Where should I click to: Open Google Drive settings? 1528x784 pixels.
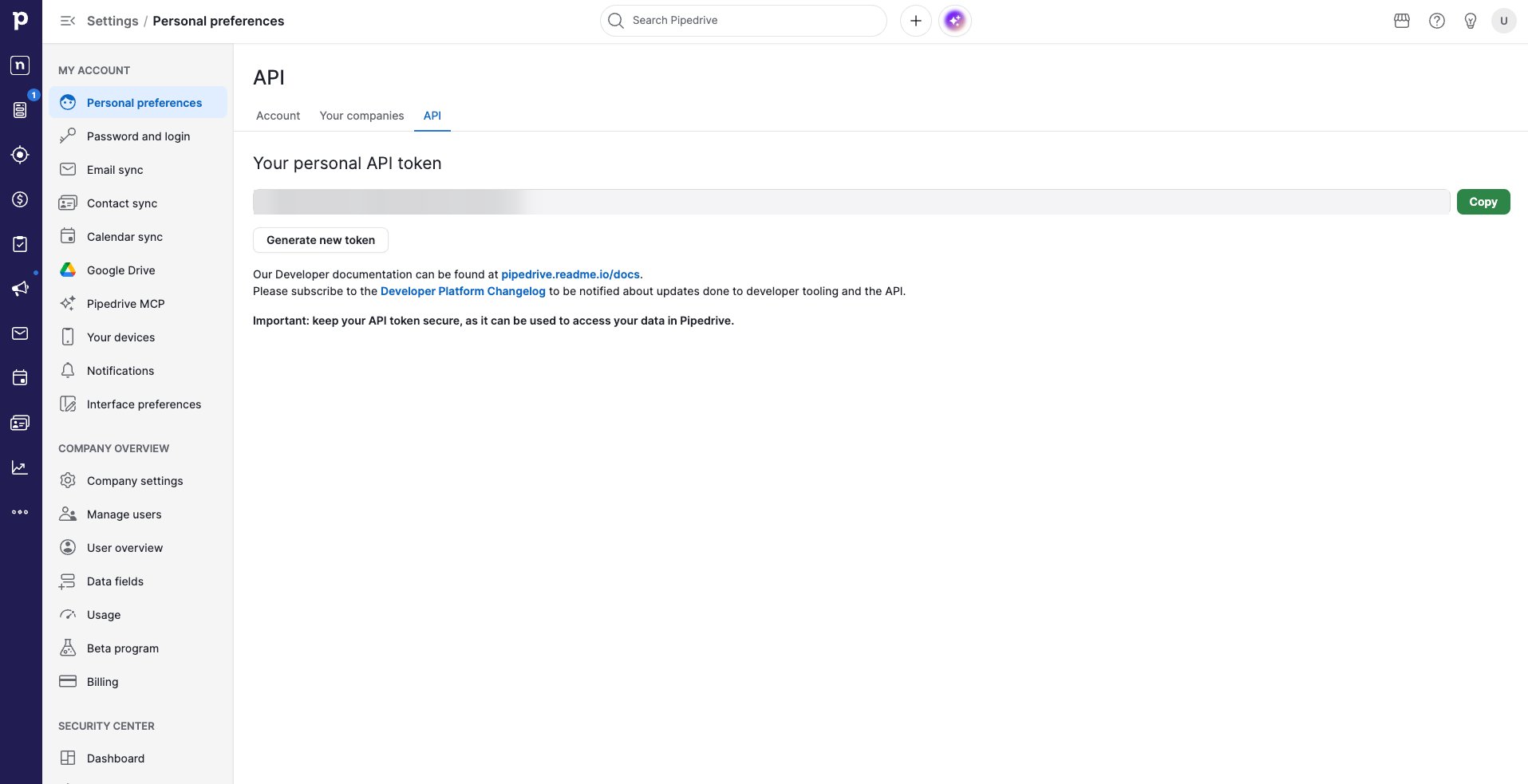138,270
